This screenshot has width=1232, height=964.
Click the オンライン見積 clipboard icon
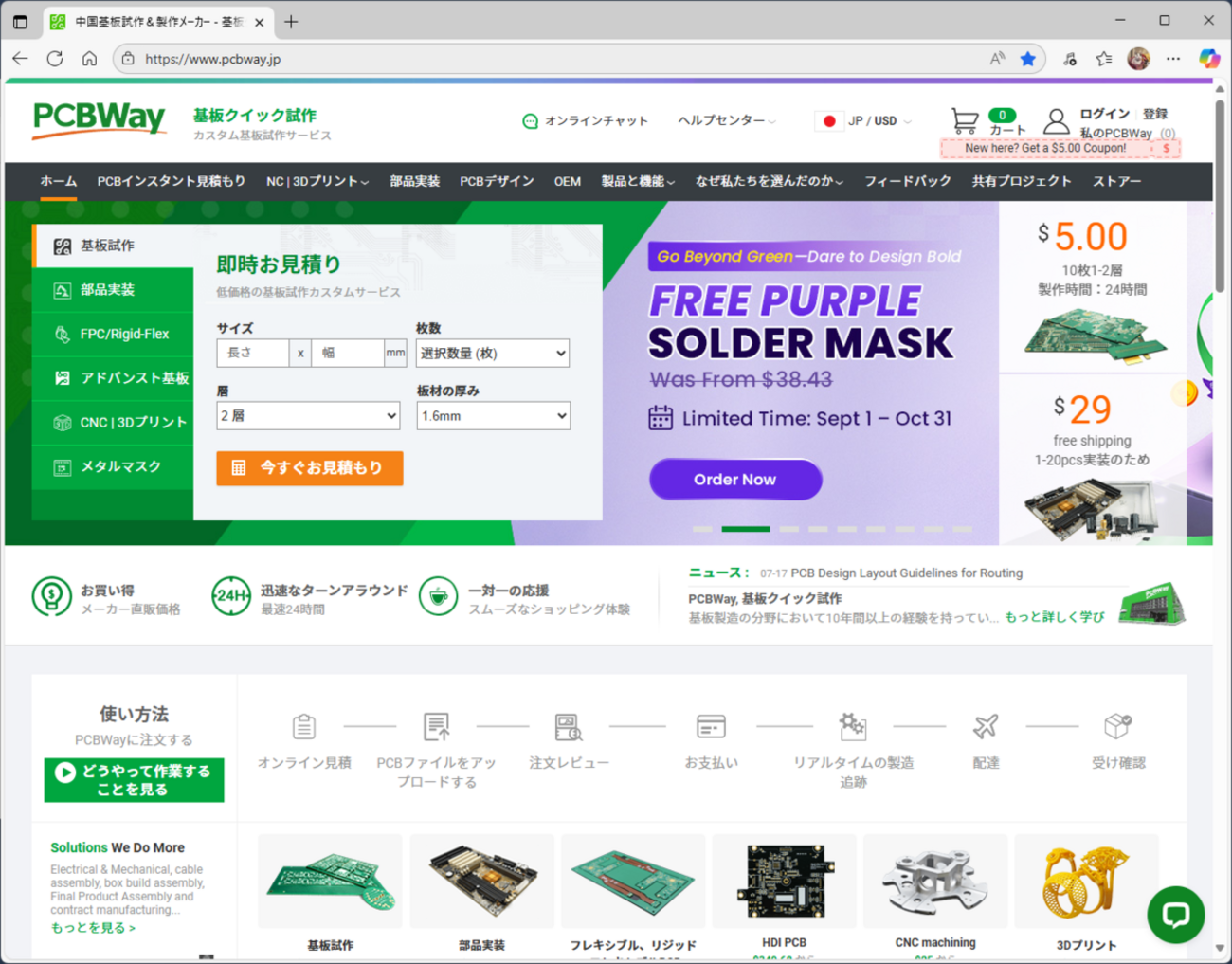point(304,727)
